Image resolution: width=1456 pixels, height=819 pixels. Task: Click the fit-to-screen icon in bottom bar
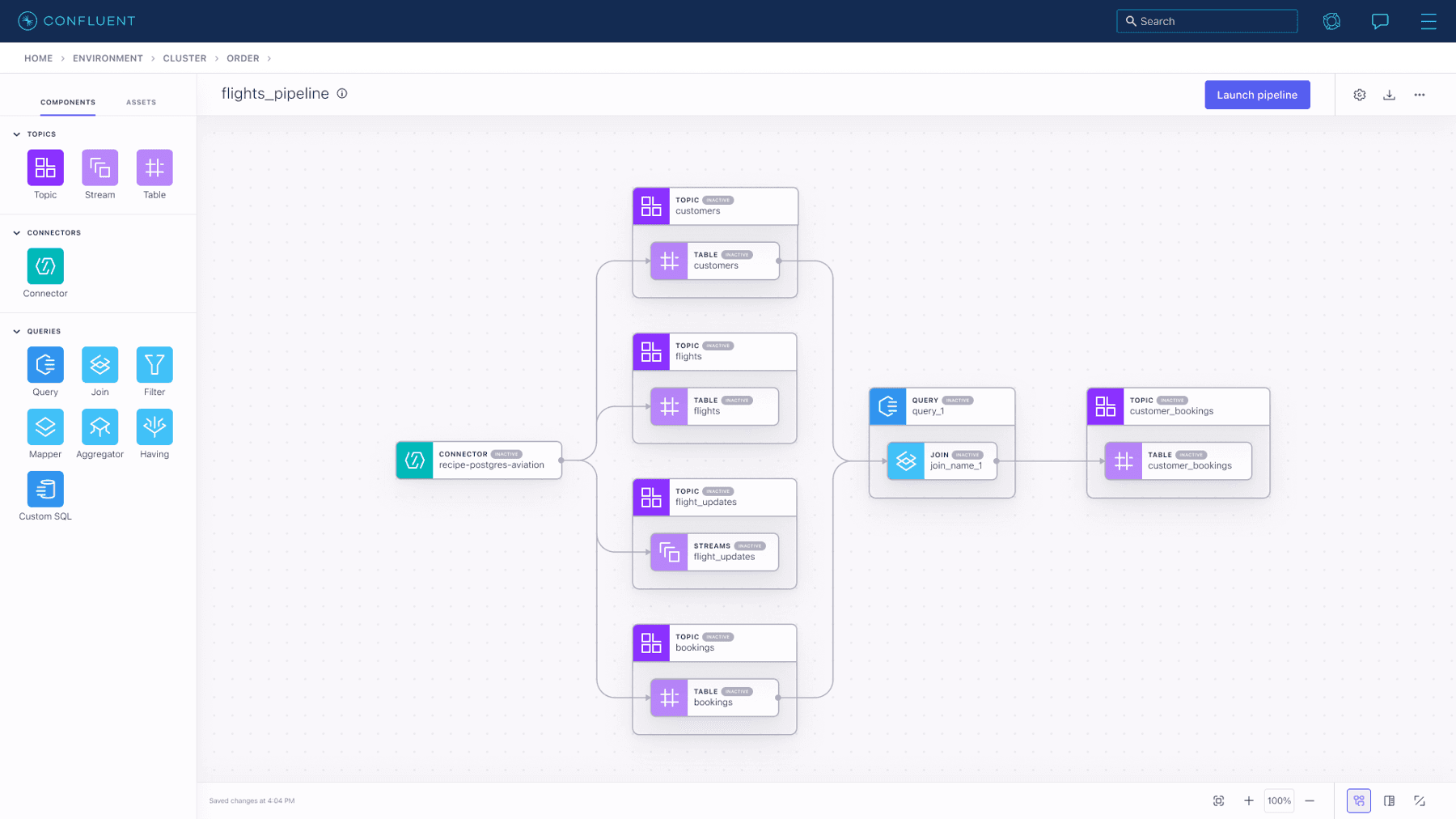tap(1219, 800)
